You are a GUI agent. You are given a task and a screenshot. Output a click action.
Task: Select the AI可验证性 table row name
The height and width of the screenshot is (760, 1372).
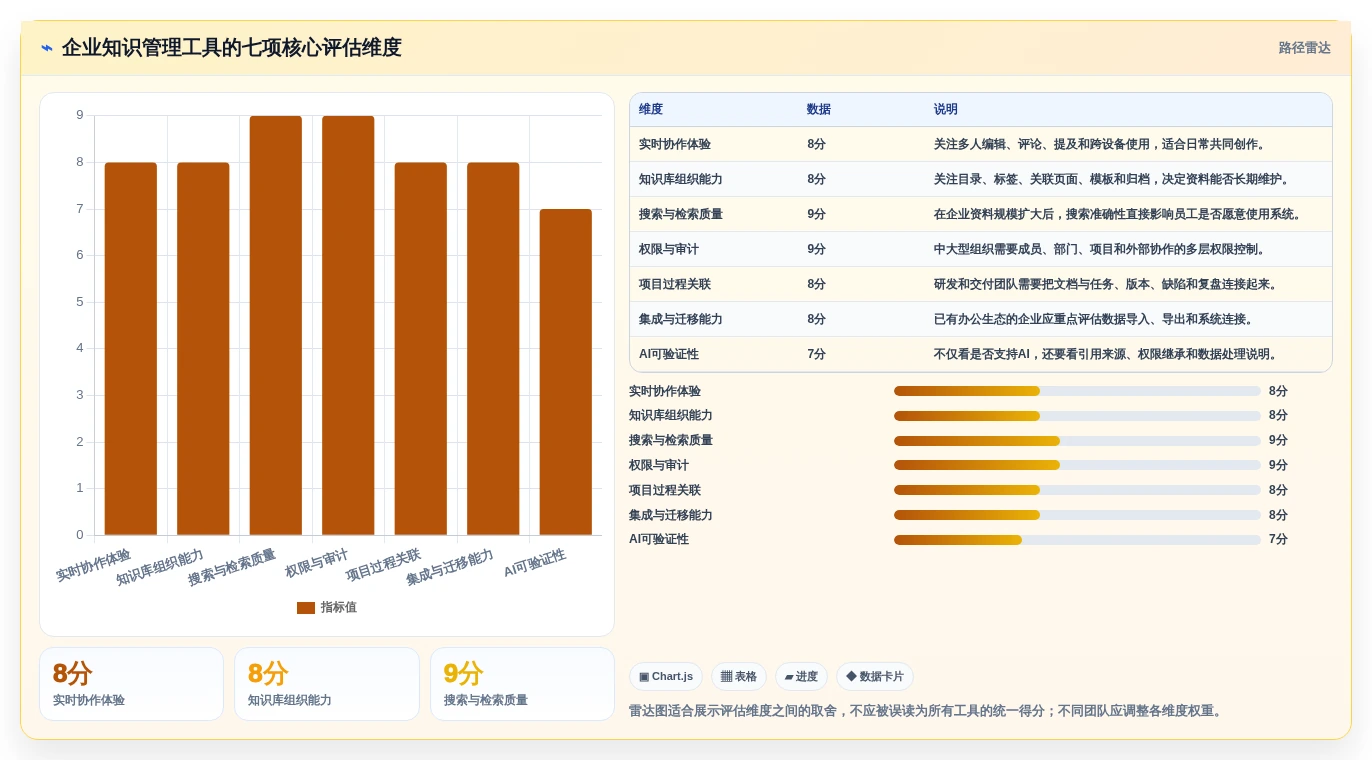click(669, 354)
